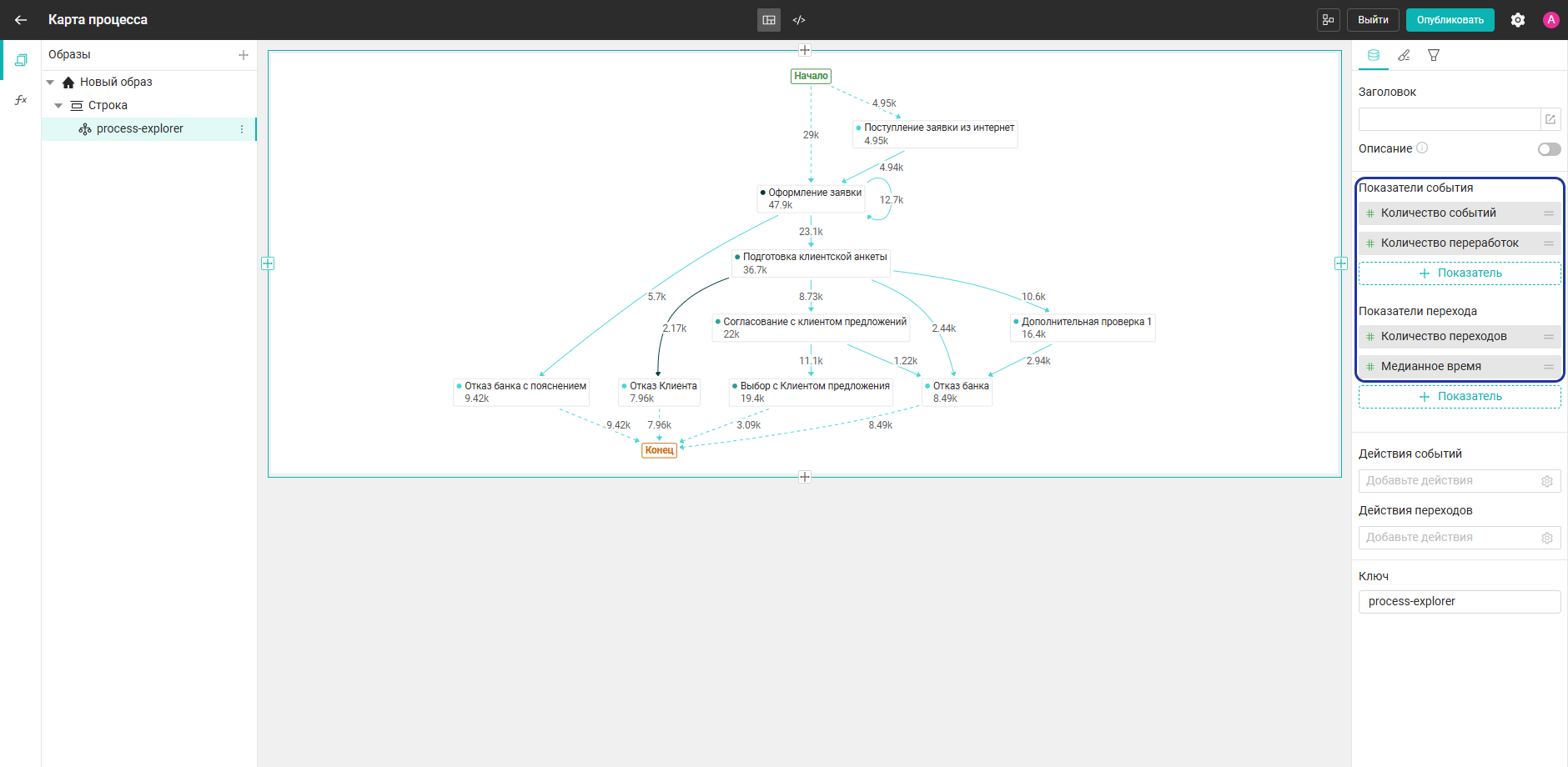The height and width of the screenshot is (767, 1568).
Task: Click the back arrow next to Карта процесса
Action: (21, 20)
